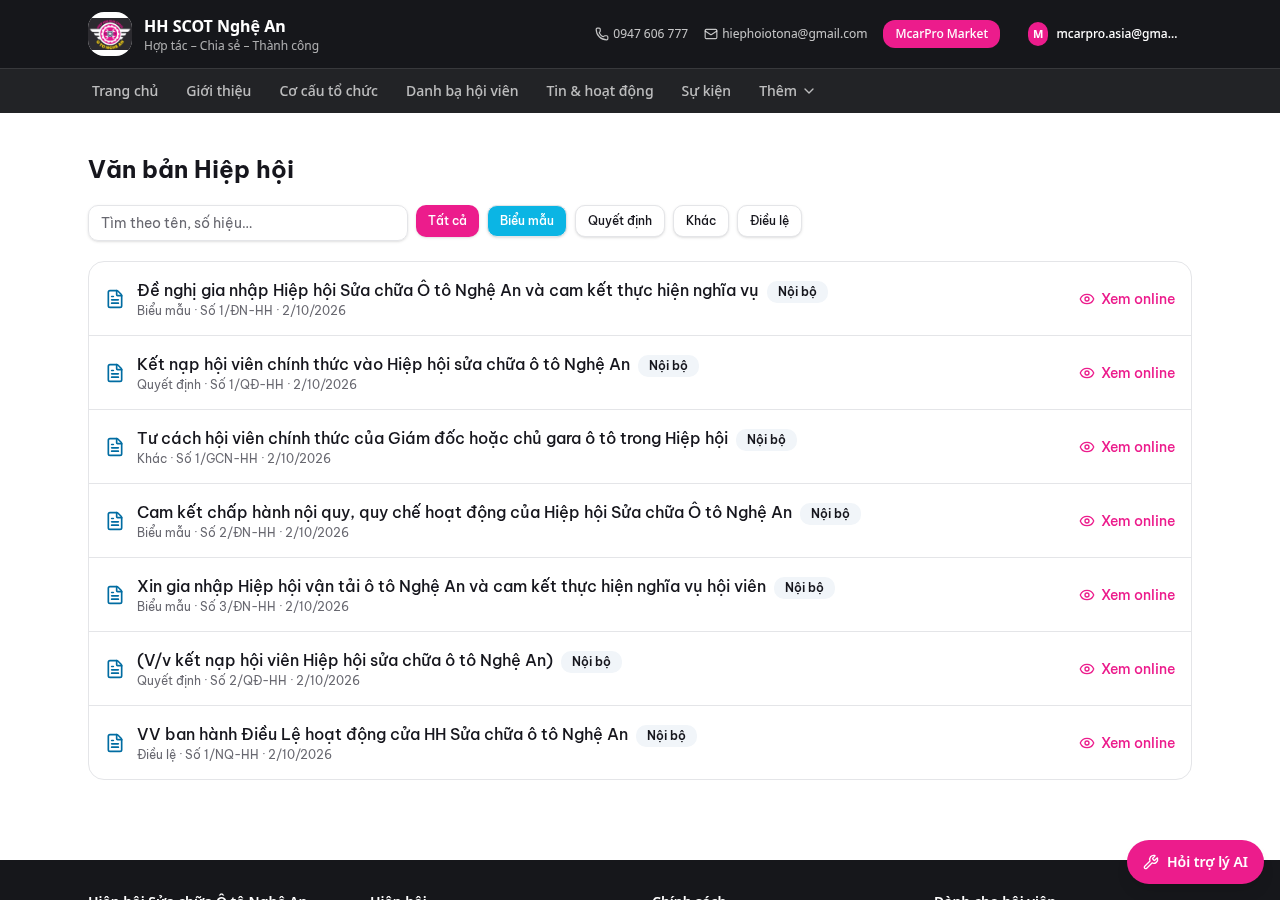This screenshot has width=1280, height=900.
Task: Click the eye icon for Đề nghị gia nhập row
Action: pos(1087,299)
